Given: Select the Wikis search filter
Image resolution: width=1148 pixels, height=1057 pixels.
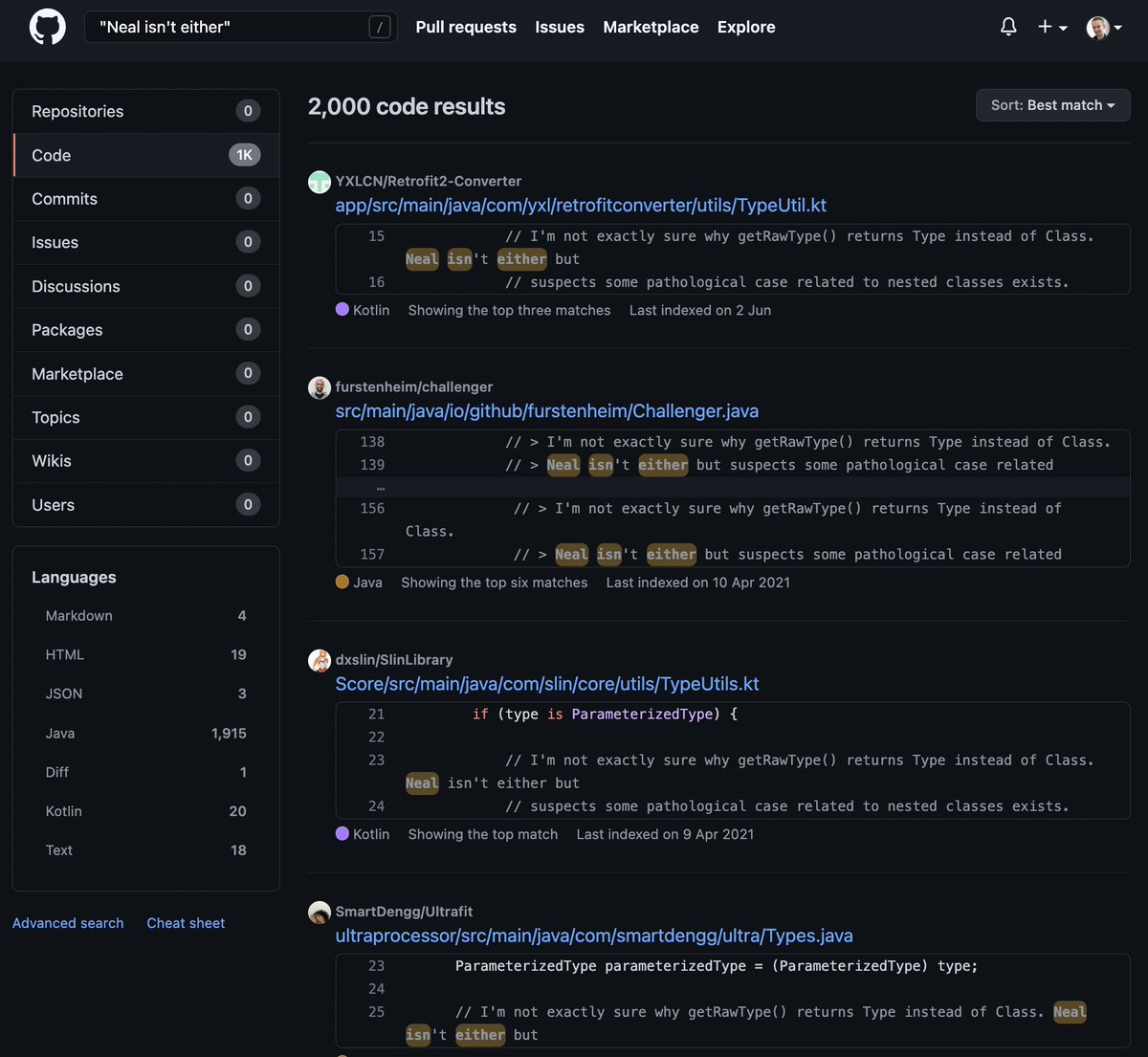Looking at the screenshot, I should pyautogui.click(x=145, y=461).
